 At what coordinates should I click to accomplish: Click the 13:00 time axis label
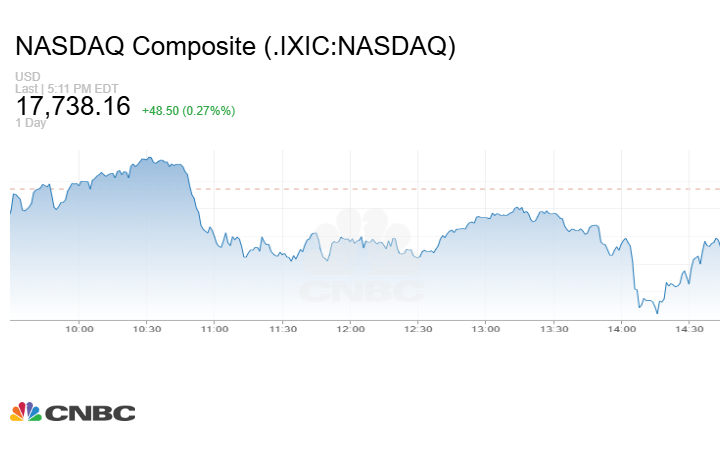[486, 329]
